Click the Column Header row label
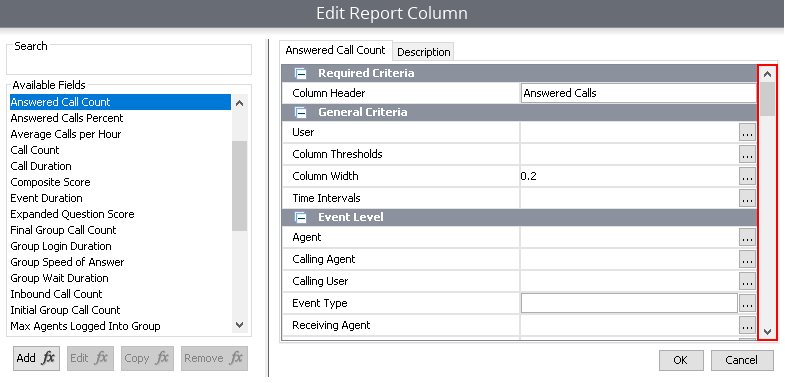The height and width of the screenshot is (383, 785). [329, 93]
